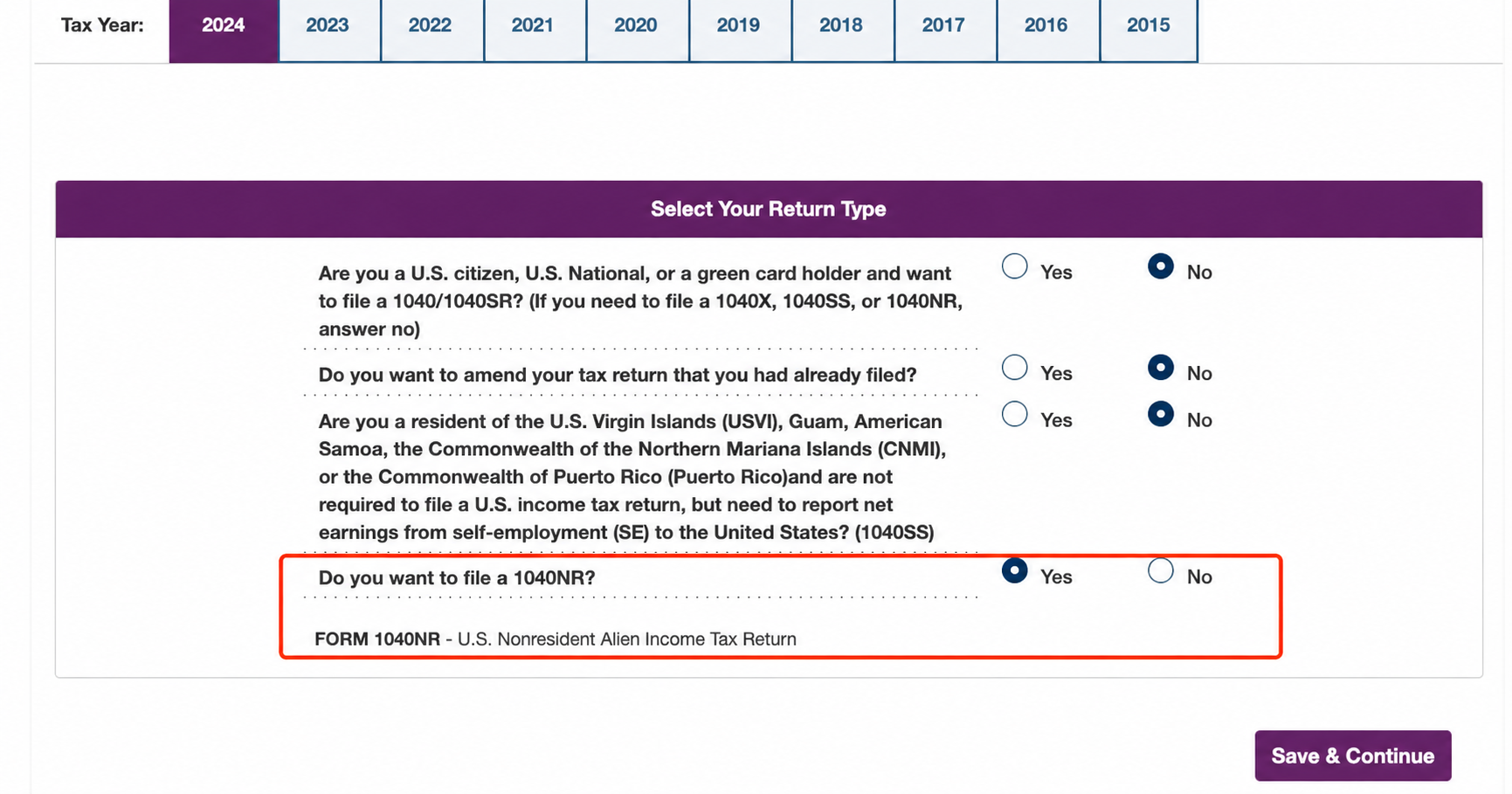Select No for U.S. citizen 1040/1040SR question

(1160, 266)
